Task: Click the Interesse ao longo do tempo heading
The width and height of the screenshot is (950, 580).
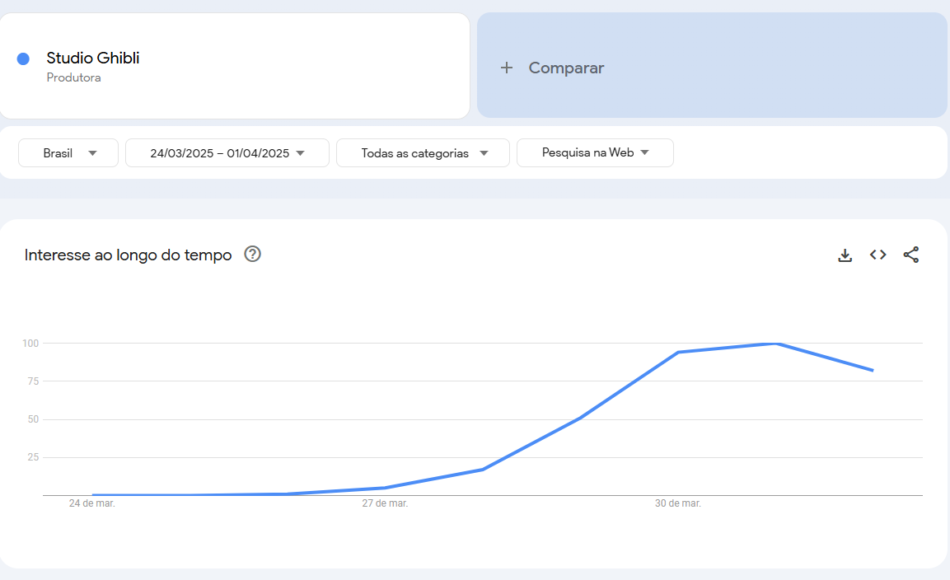Action: pyautogui.click(x=128, y=255)
